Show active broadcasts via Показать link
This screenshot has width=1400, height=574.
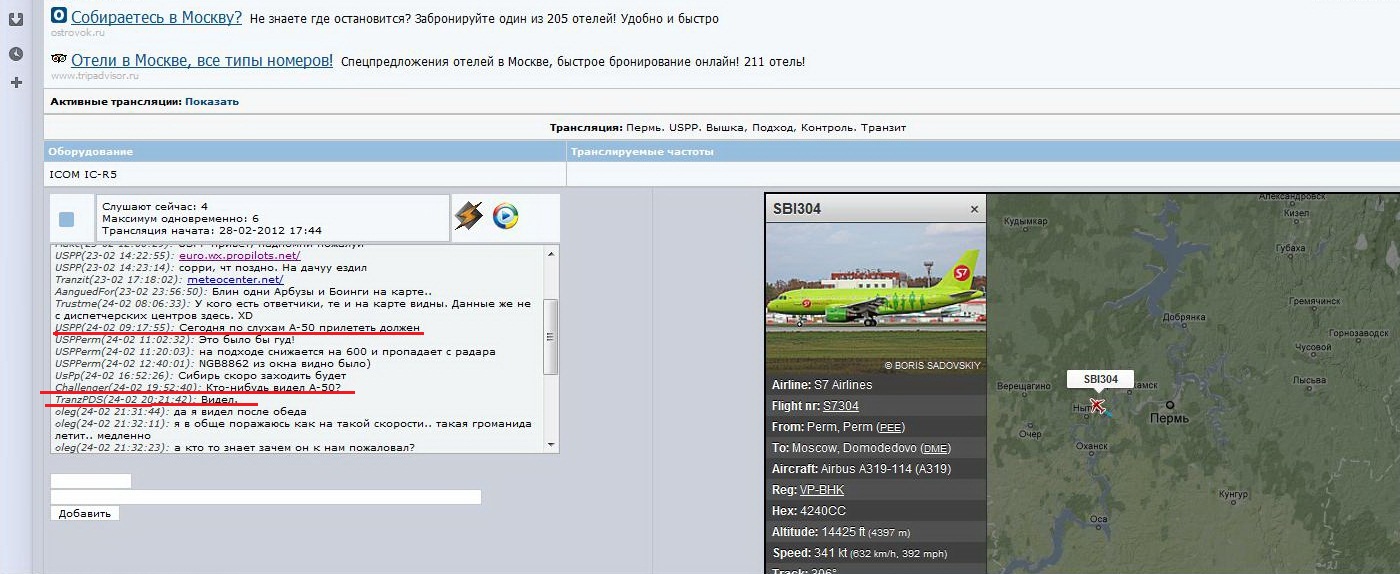click(212, 102)
